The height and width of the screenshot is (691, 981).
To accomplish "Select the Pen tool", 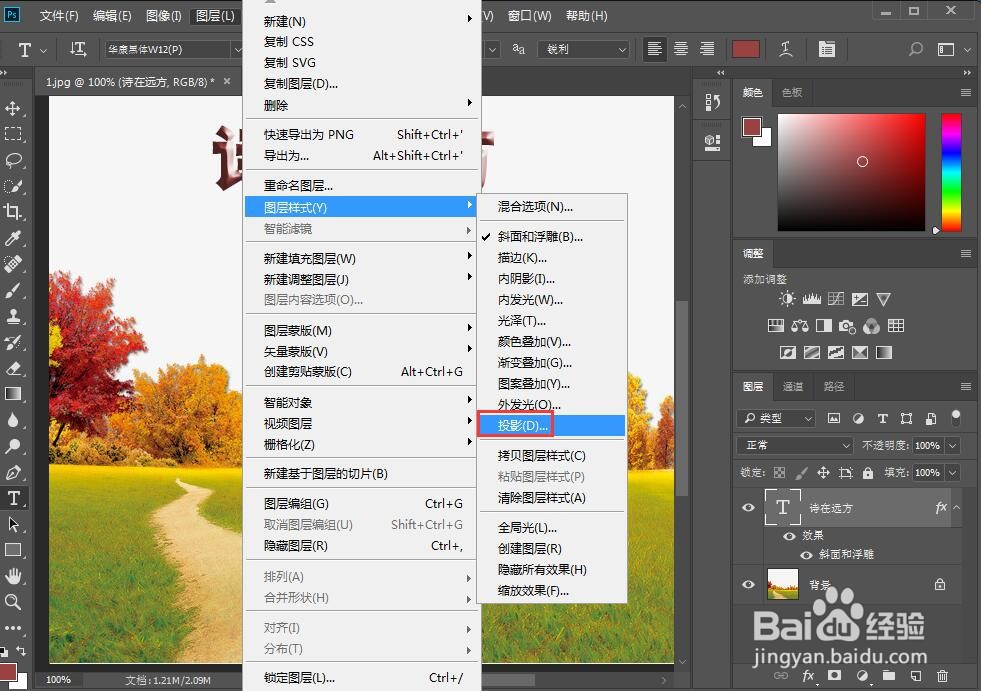I will click(13, 473).
